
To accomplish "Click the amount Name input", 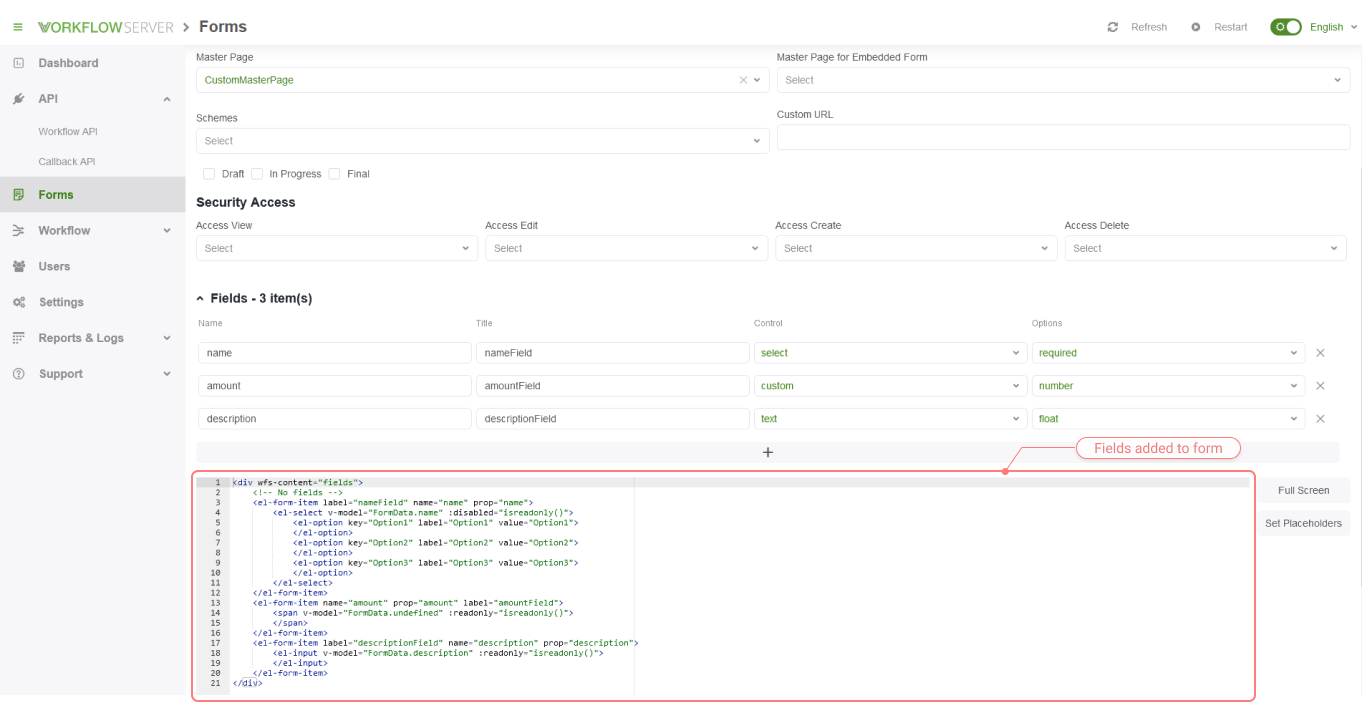I will pyautogui.click(x=335, y=386).
